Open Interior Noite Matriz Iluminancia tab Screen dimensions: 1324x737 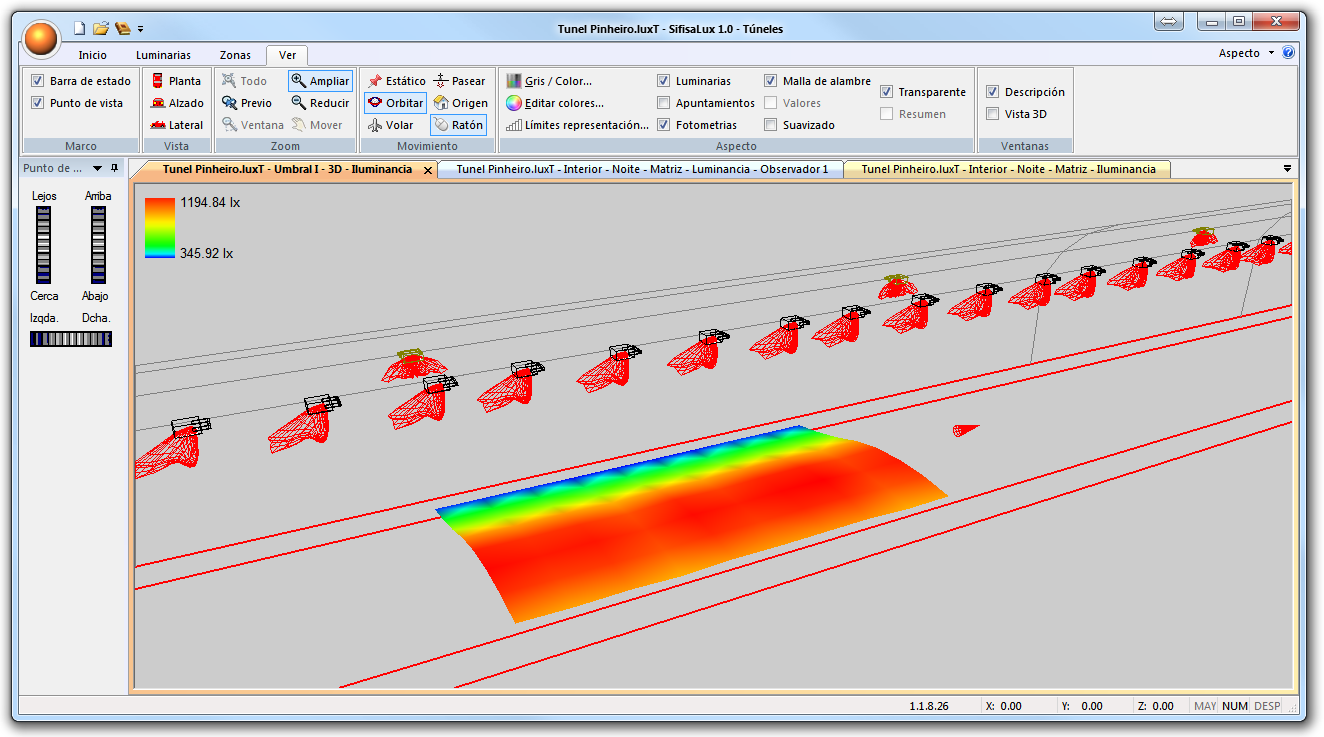click(x=1008, y=170)
